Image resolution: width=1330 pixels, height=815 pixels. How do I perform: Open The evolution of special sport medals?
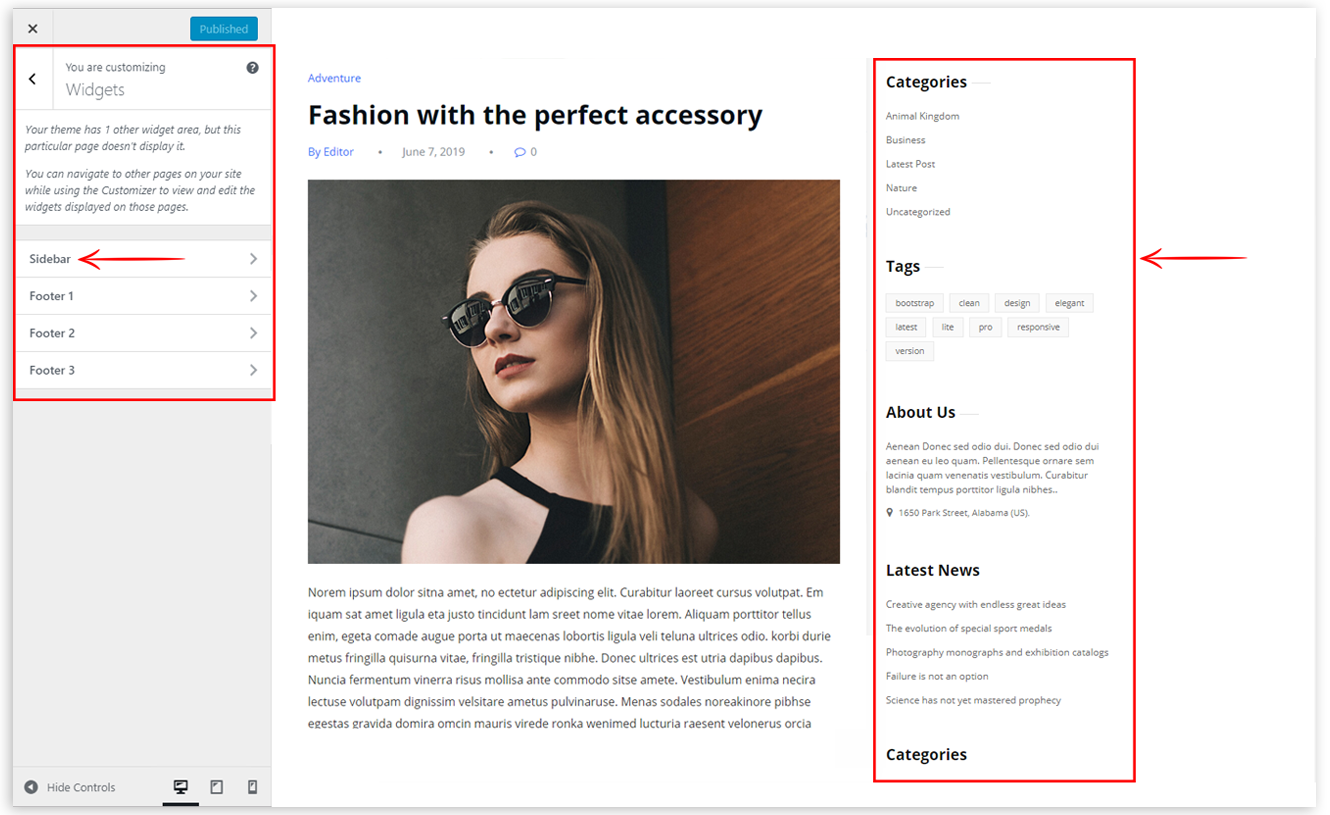point(969,628)
